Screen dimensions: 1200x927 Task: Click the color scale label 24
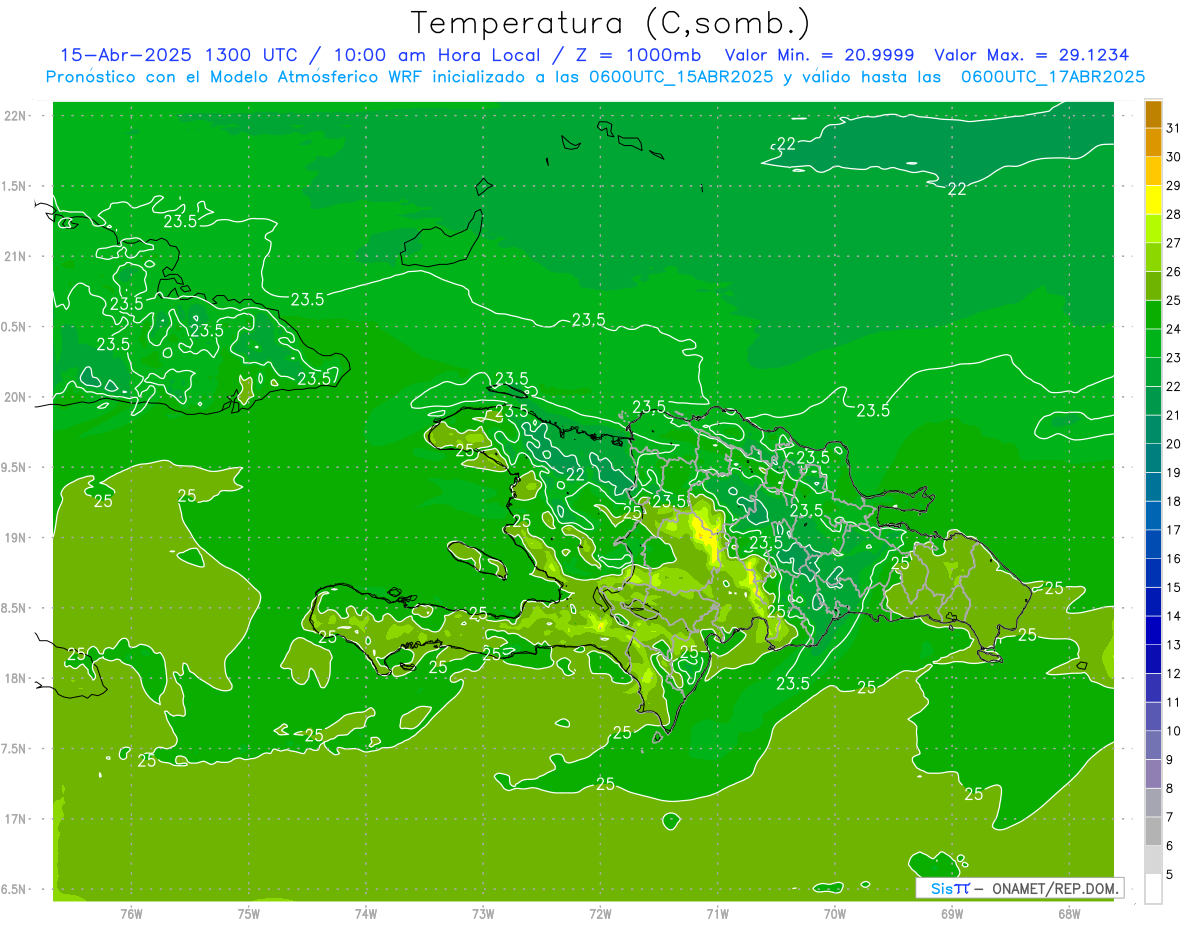[x=1174, y=329]
